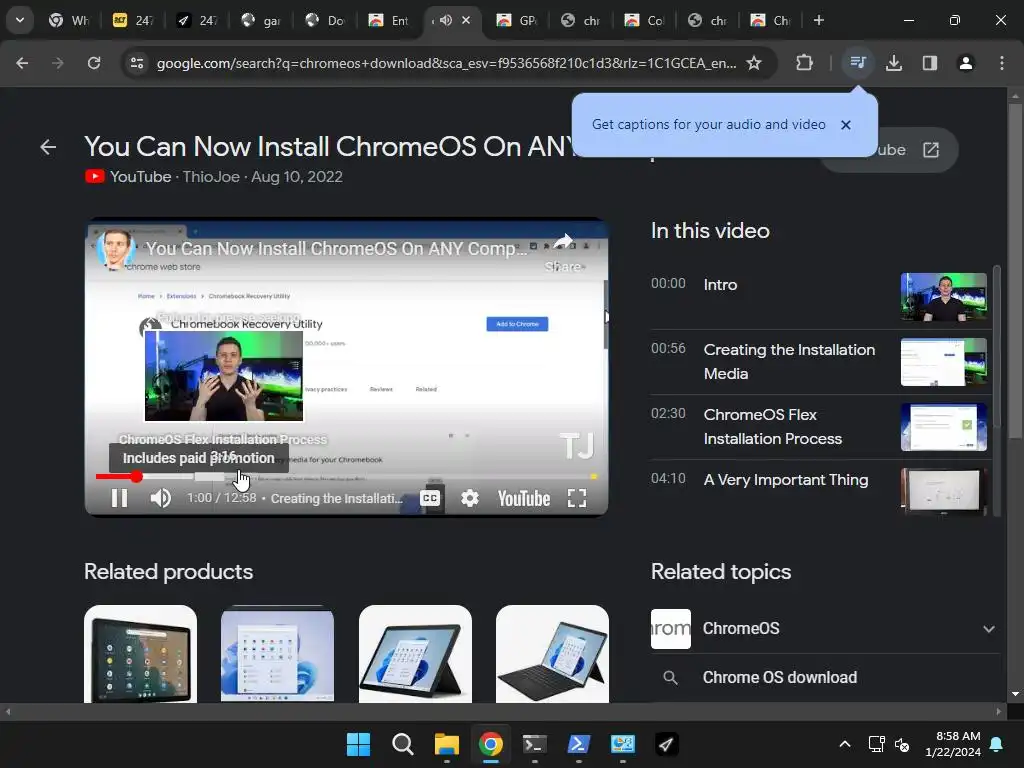Image resolution: width=1024 pixels, height=768 pixels.
Task: Switch to the 'GP' tab
Action: [517, 20]
